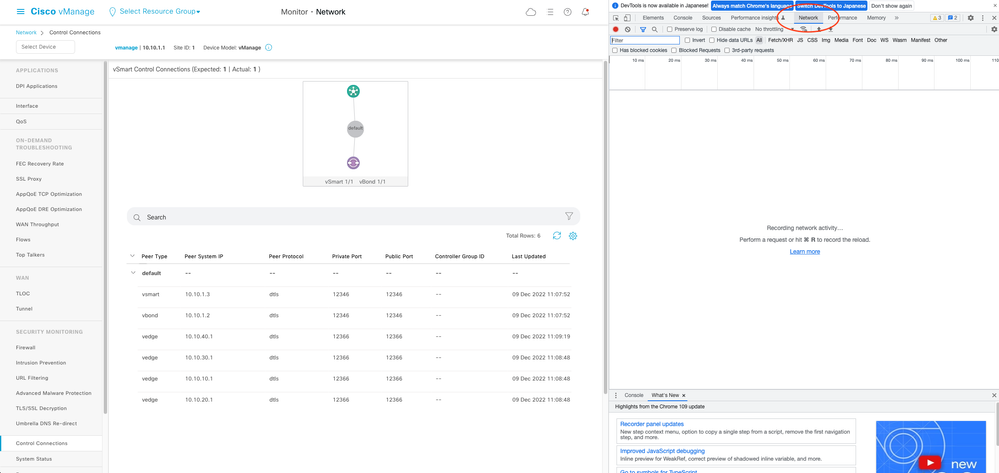Select the Fetch/XHR request type filter
This screenshot has height=473, width=999.
coord(780,40)
